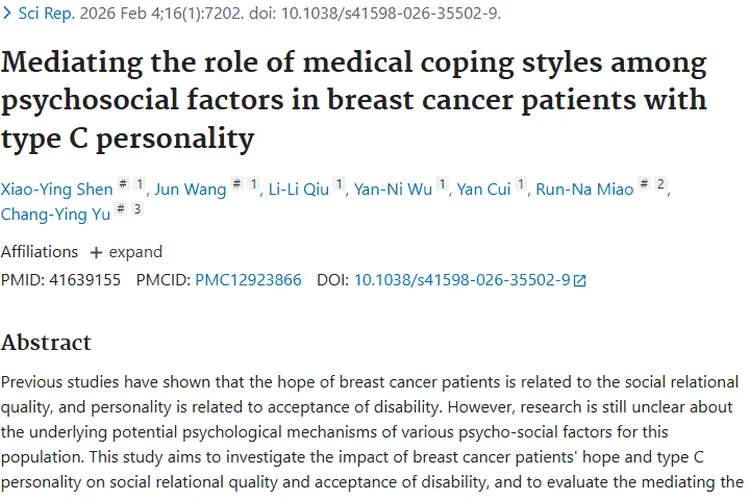Show affiliation 2 beside Run-Na Miao

661,185
